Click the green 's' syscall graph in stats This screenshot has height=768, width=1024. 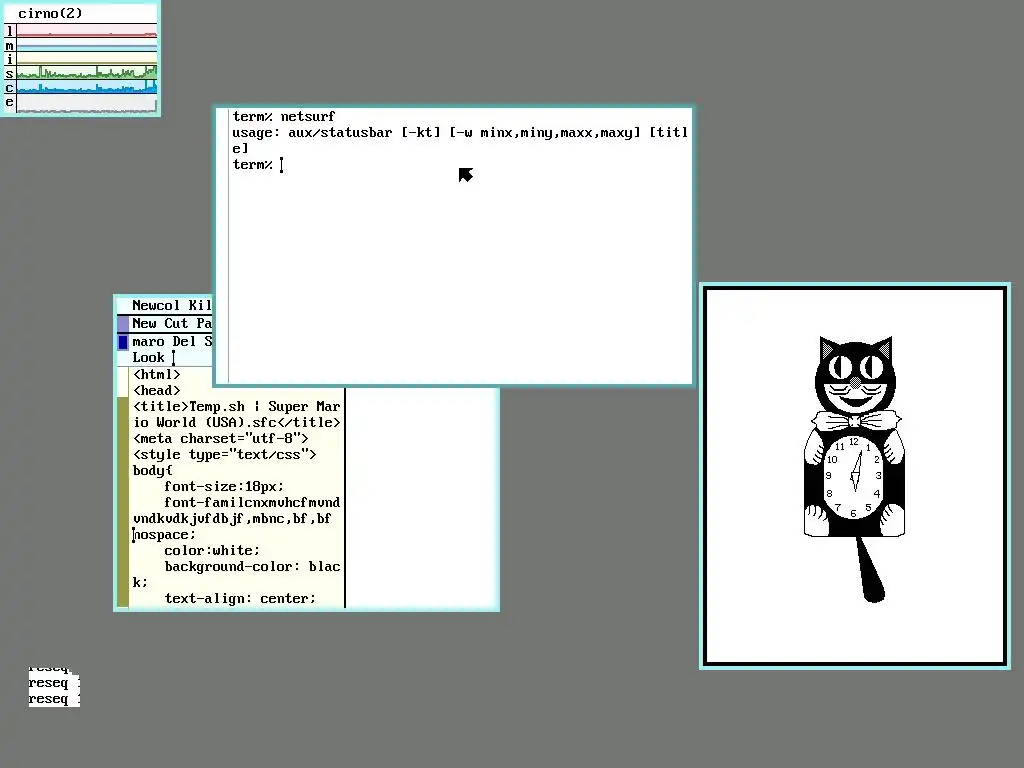click(86, 73)
